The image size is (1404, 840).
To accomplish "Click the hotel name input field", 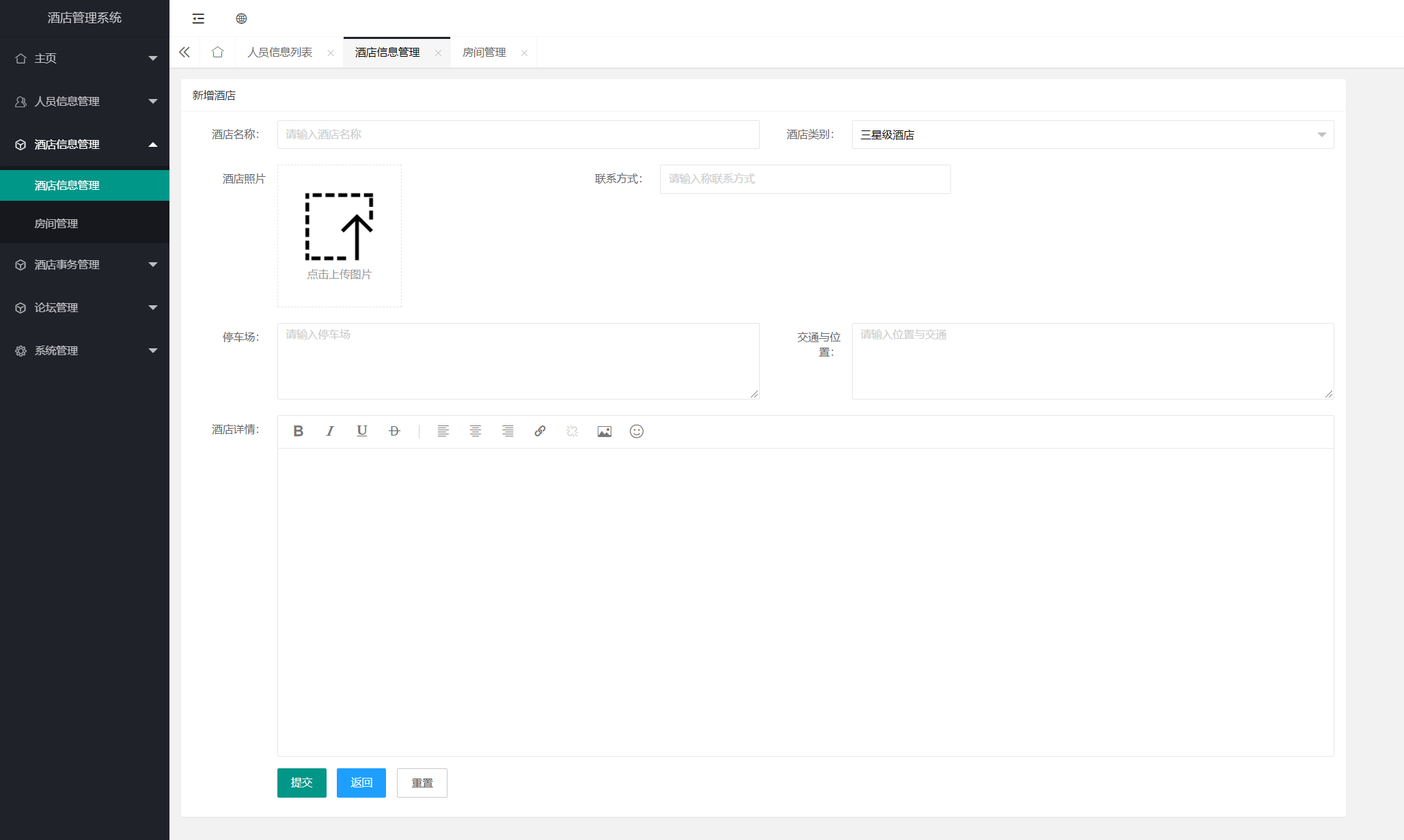I will 517,135.
